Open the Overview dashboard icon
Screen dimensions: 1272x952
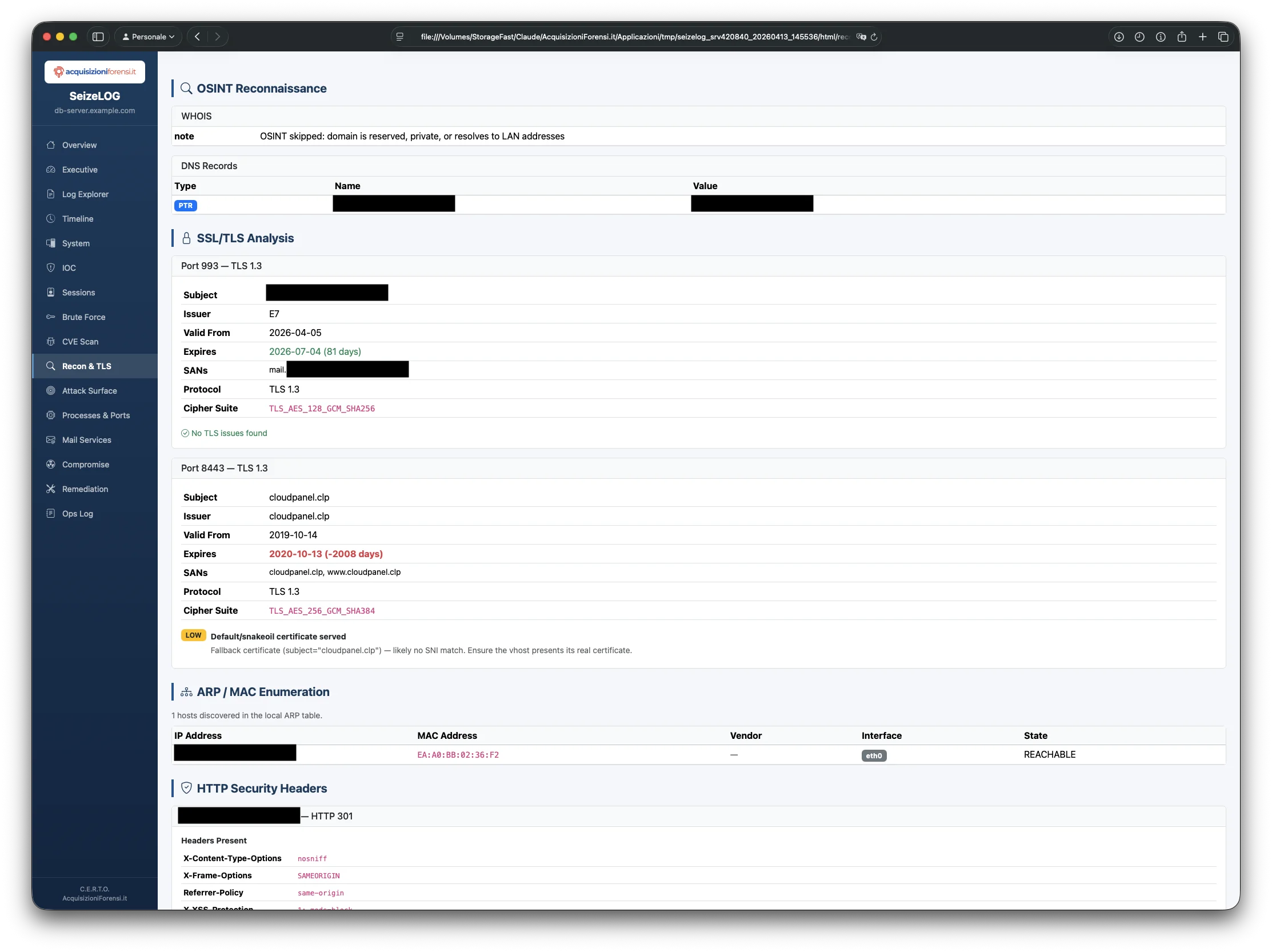(x=51, y=145)
